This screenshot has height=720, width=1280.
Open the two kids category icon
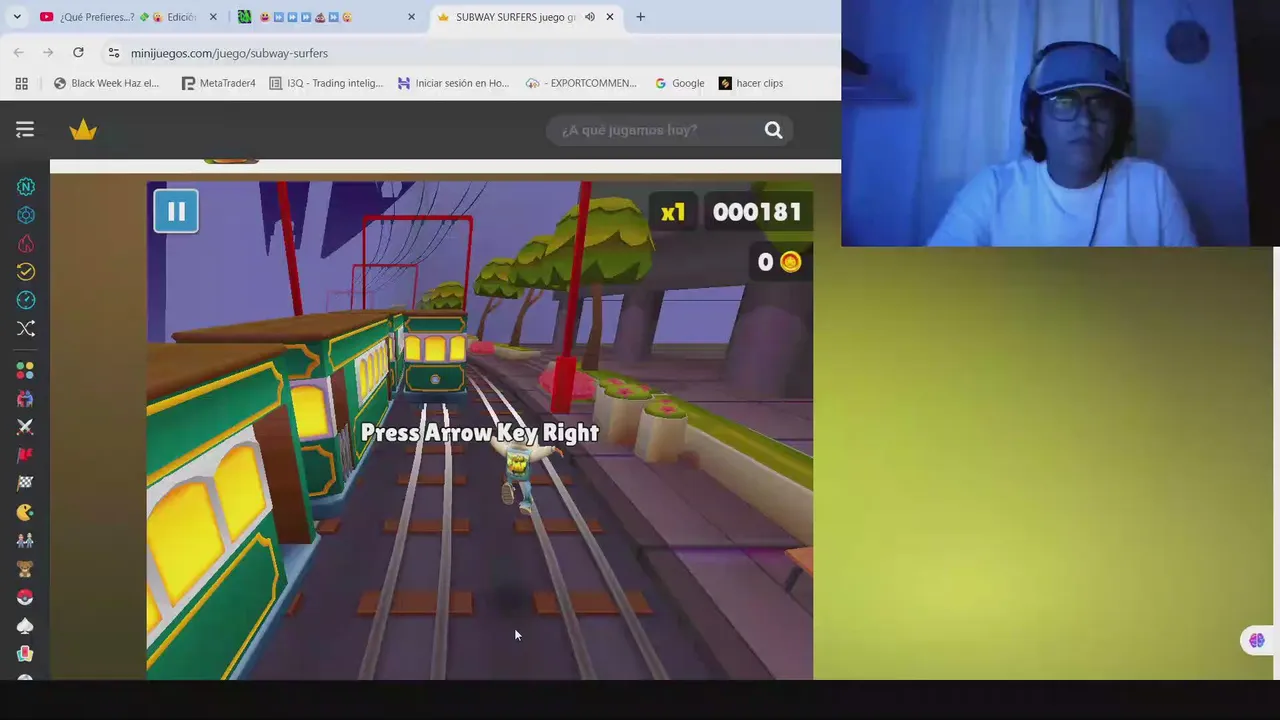(25, 540)
